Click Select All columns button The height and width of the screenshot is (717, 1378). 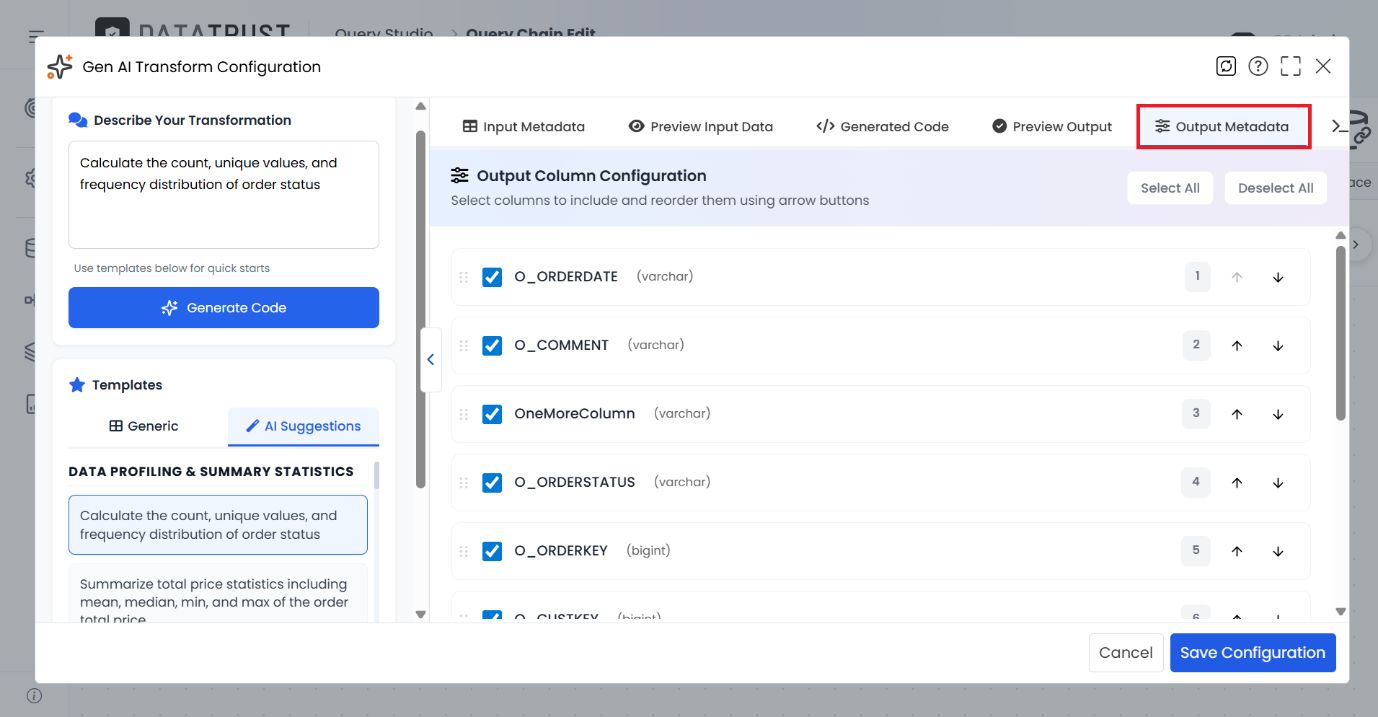pyautogui.click(x=1170, y=188)
